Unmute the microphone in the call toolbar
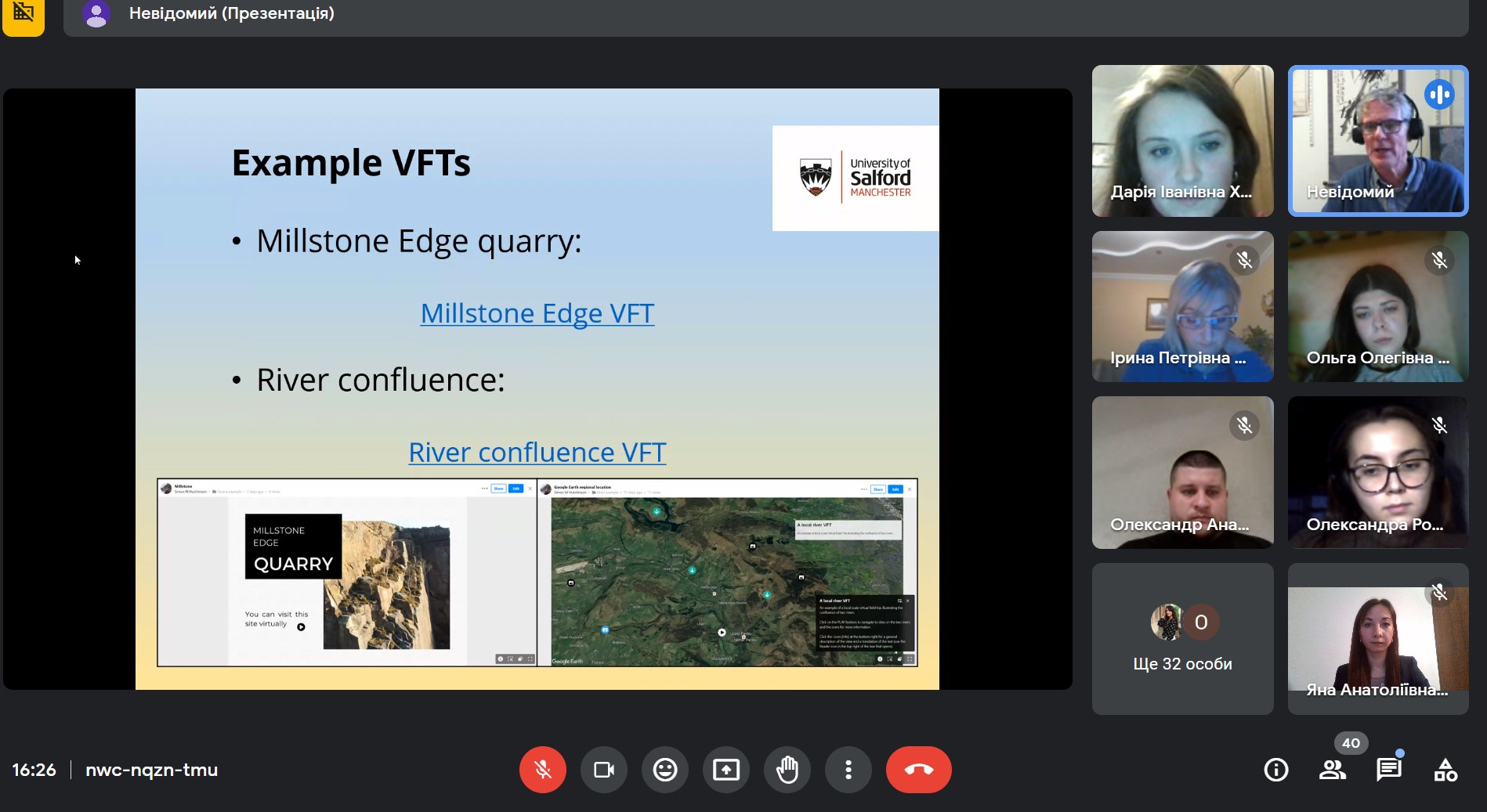 [x=542, y=770]
